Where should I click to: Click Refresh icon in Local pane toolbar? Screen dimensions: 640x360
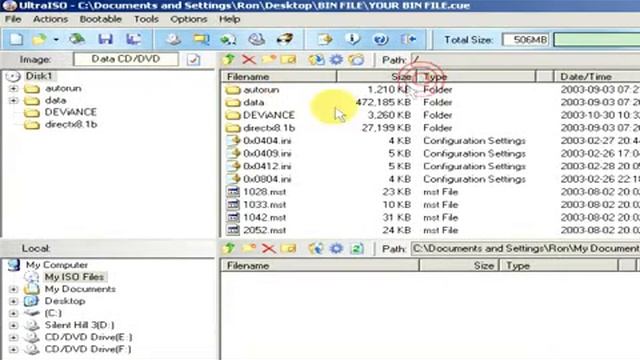pos(357,248)
